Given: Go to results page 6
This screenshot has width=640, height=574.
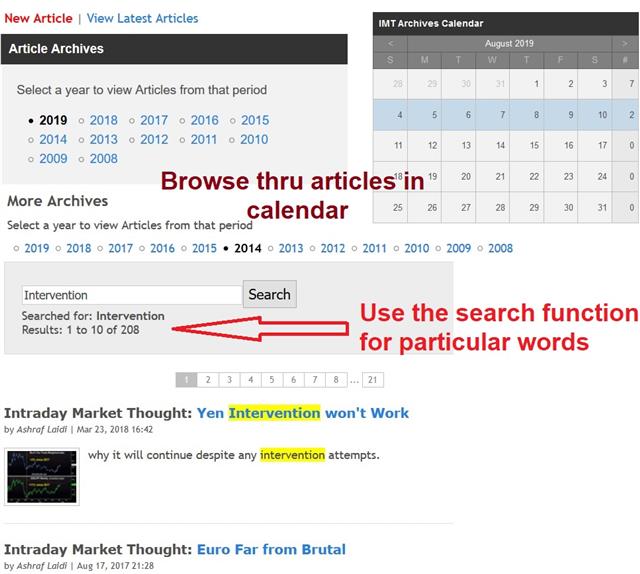Looking at the screenshot, I should point(293,380).
